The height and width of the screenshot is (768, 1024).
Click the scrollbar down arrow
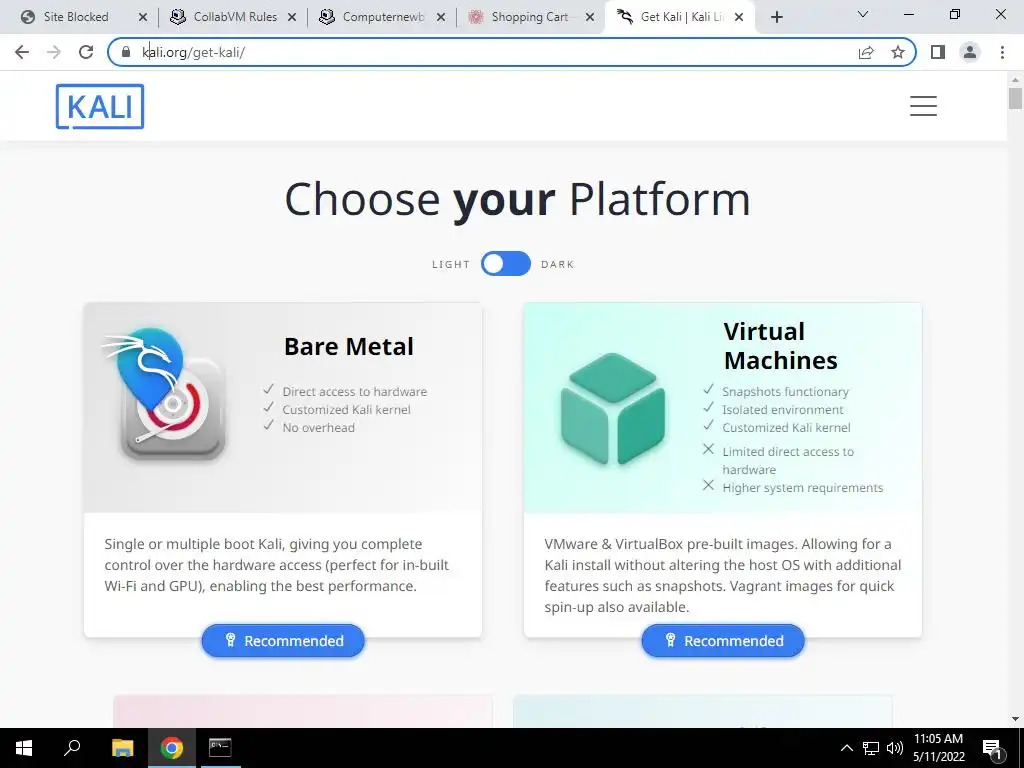coord(1015,719)
